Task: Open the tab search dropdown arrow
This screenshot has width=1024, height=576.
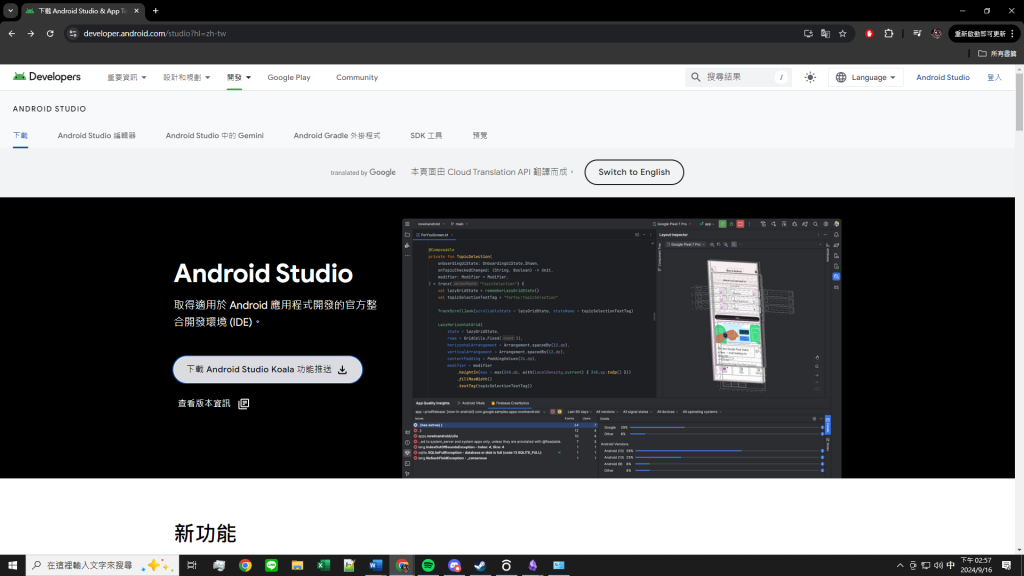Action: (x=10, y=10)
